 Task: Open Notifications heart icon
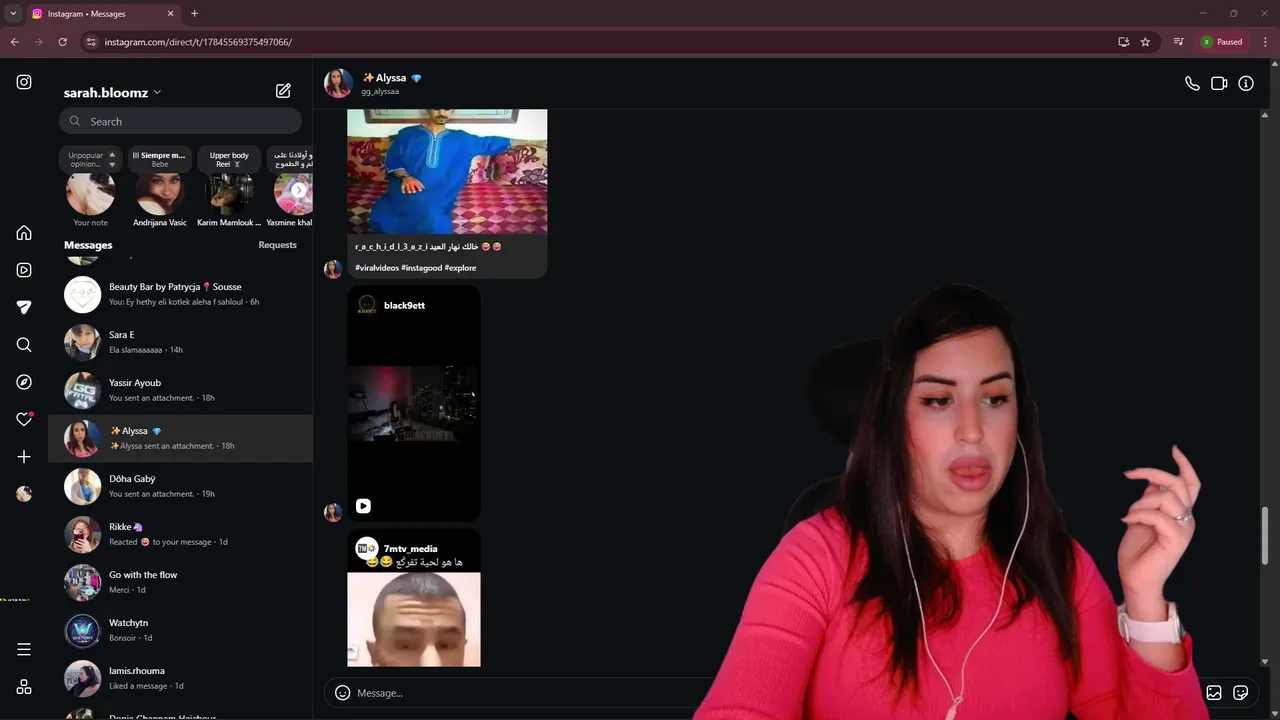tap(24, 419)
